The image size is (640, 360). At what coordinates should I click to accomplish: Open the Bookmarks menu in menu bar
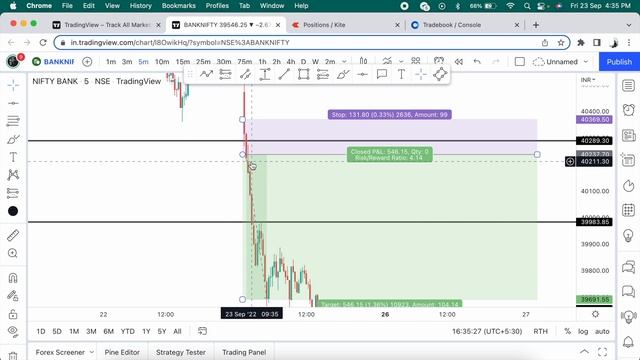click(x=178, y=6)
